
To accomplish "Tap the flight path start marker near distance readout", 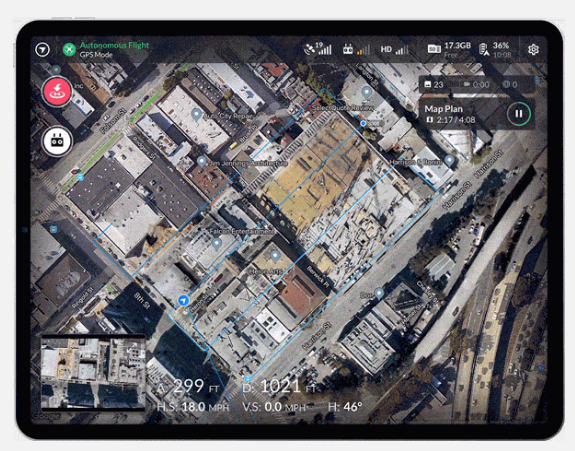I will click(x=248, y=378).
